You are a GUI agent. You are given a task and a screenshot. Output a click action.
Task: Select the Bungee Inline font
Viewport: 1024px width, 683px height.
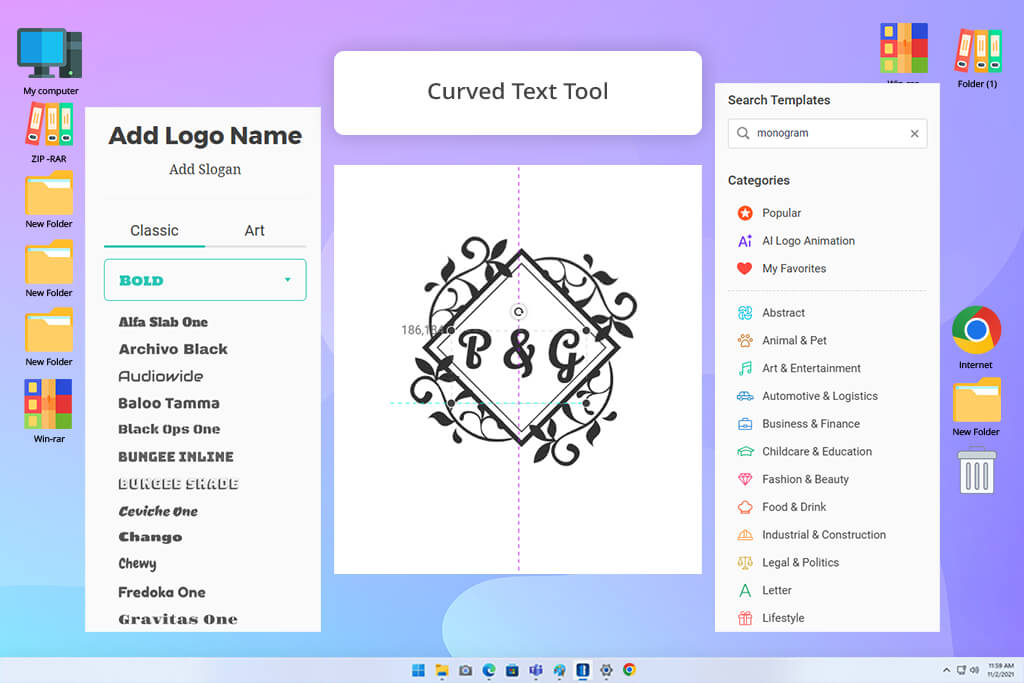pyautogui.click(x=176, y=456)
